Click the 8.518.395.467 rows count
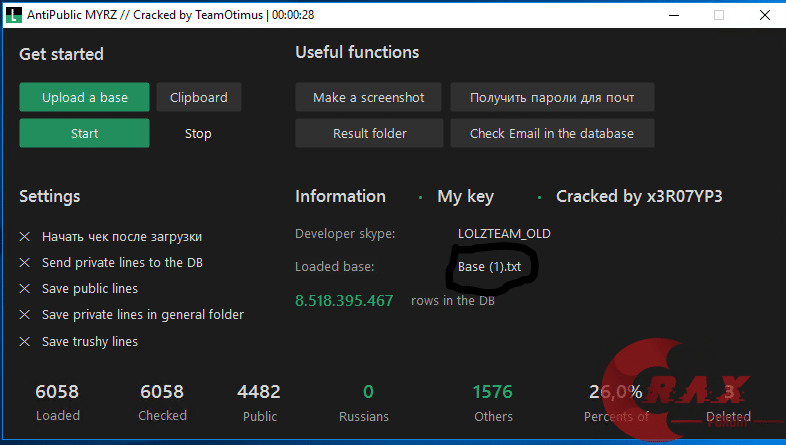 pyautogui.click(x=344, y=301)
